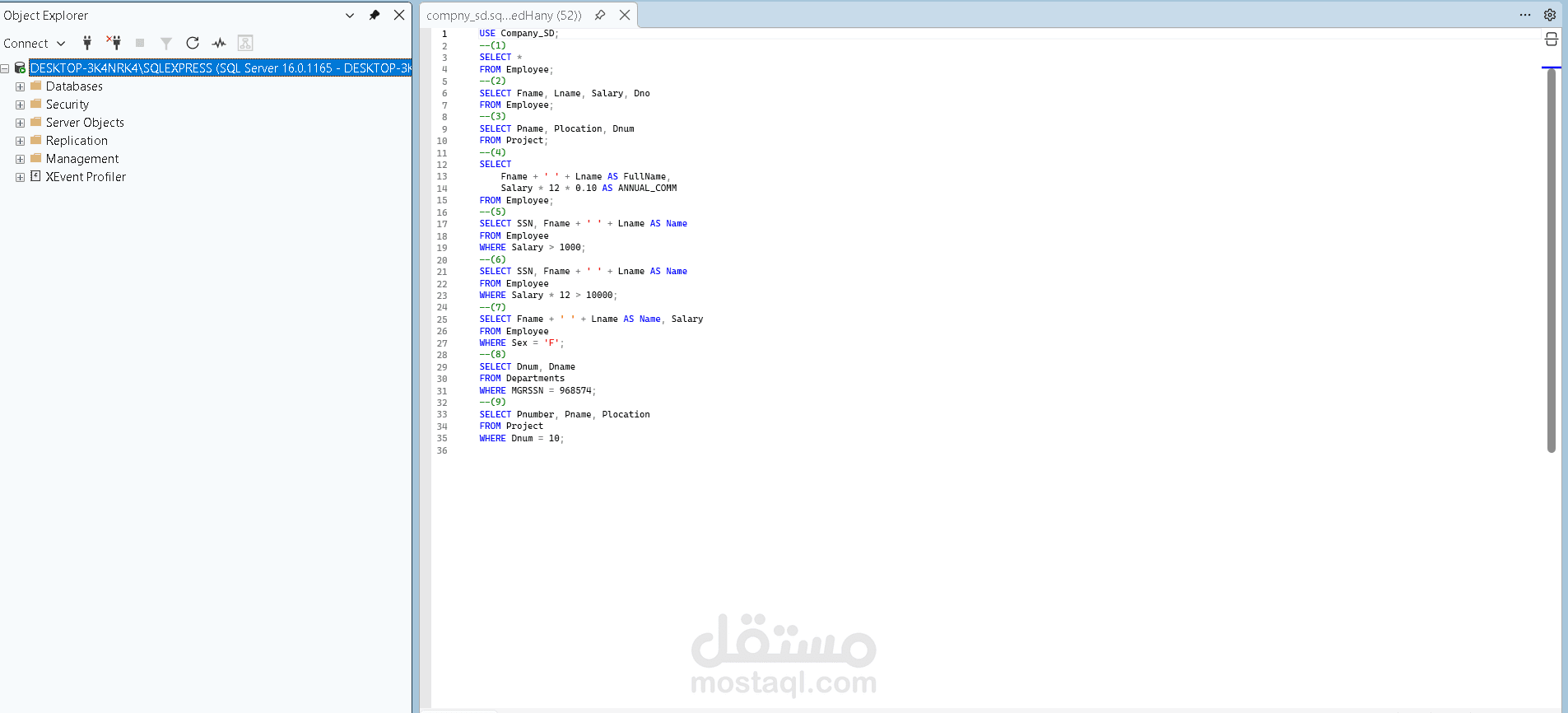Screen dimensions: 1568x713
Task: Collapse the DESKTOP-3K4NRK4 server node
Action: pos(5,68)
